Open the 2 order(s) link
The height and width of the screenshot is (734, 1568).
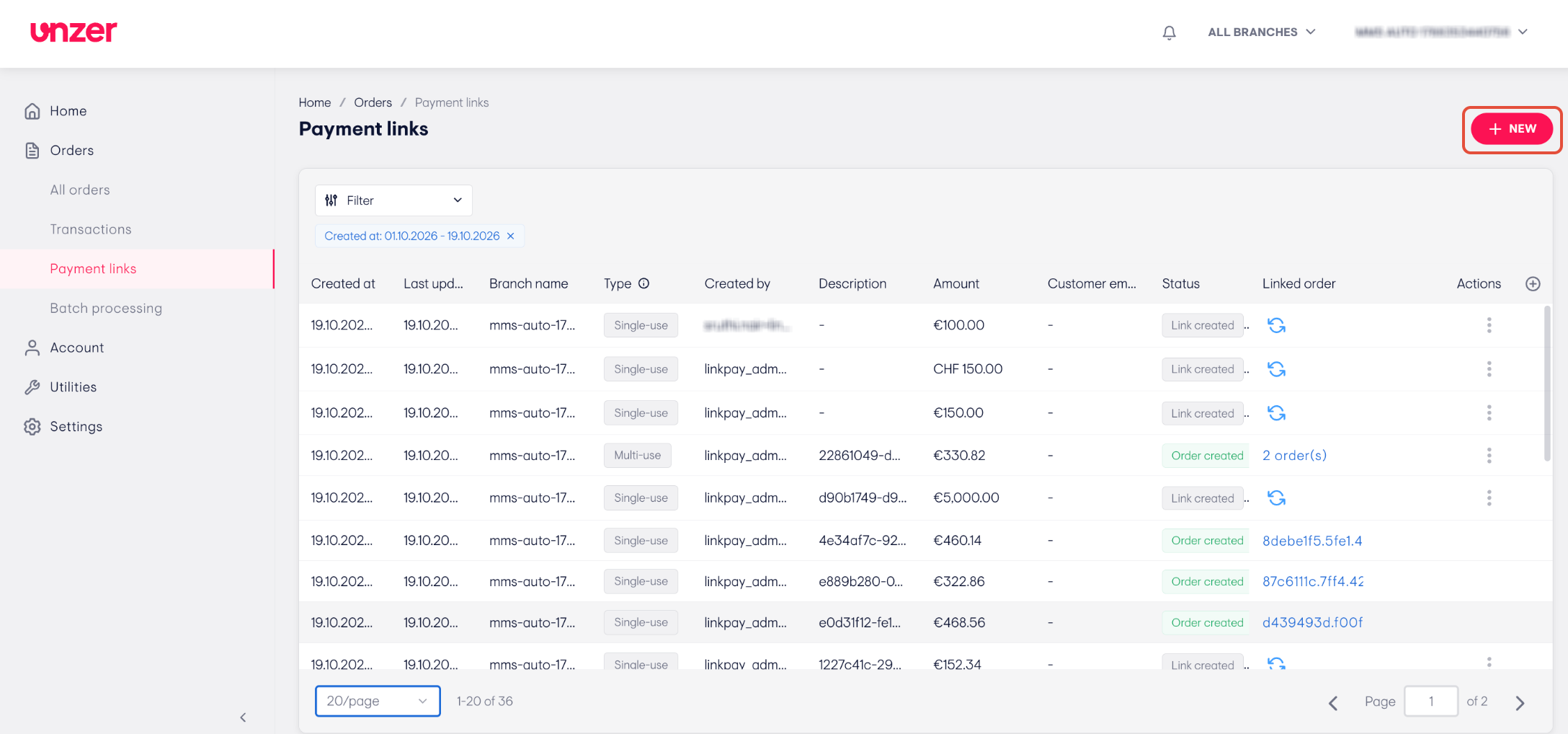(x=1294, y=456)
